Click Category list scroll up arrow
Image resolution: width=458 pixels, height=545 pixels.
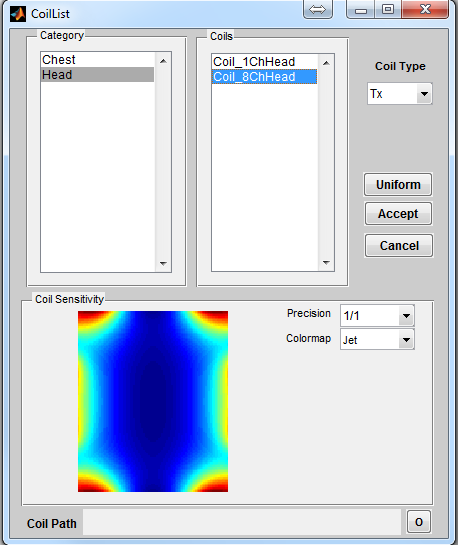pos(163,61)
